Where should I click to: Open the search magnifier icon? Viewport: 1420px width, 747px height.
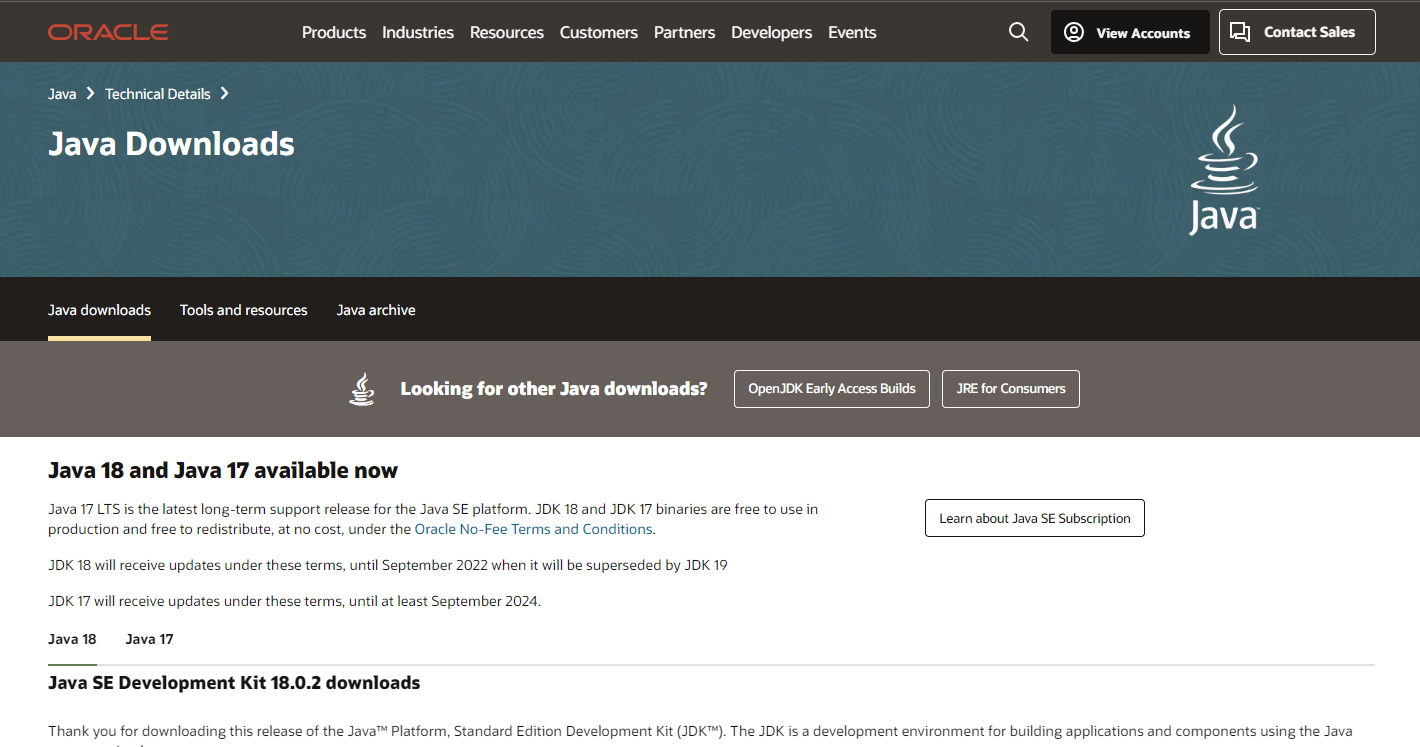(x=1018, y=32)
